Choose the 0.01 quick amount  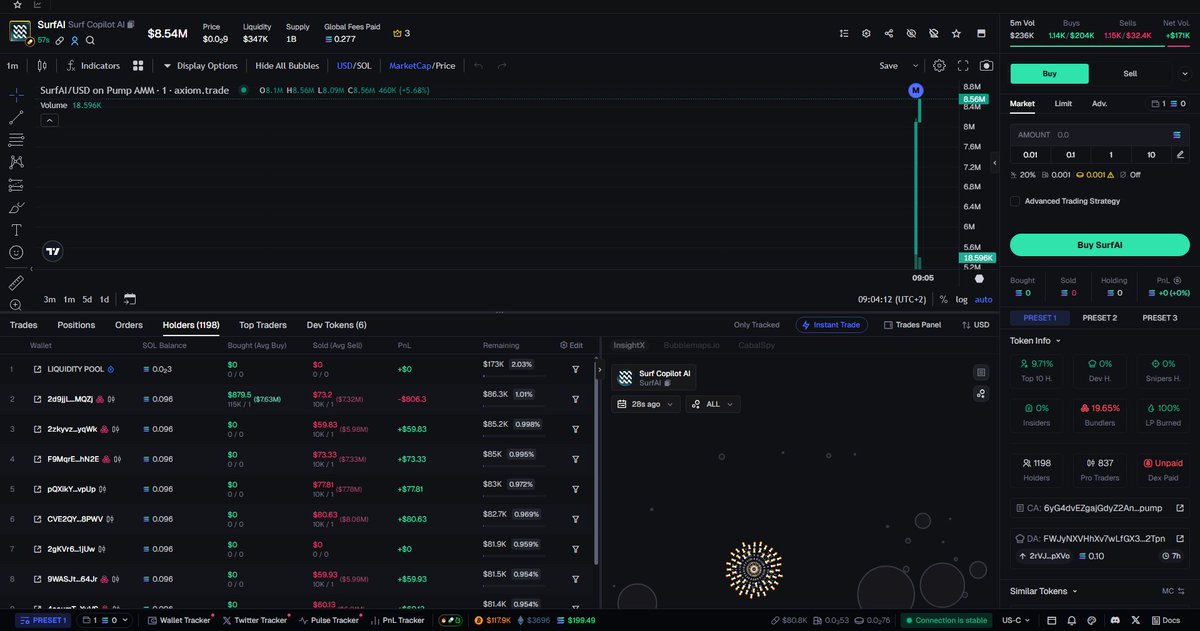[x=1030, y=155]
